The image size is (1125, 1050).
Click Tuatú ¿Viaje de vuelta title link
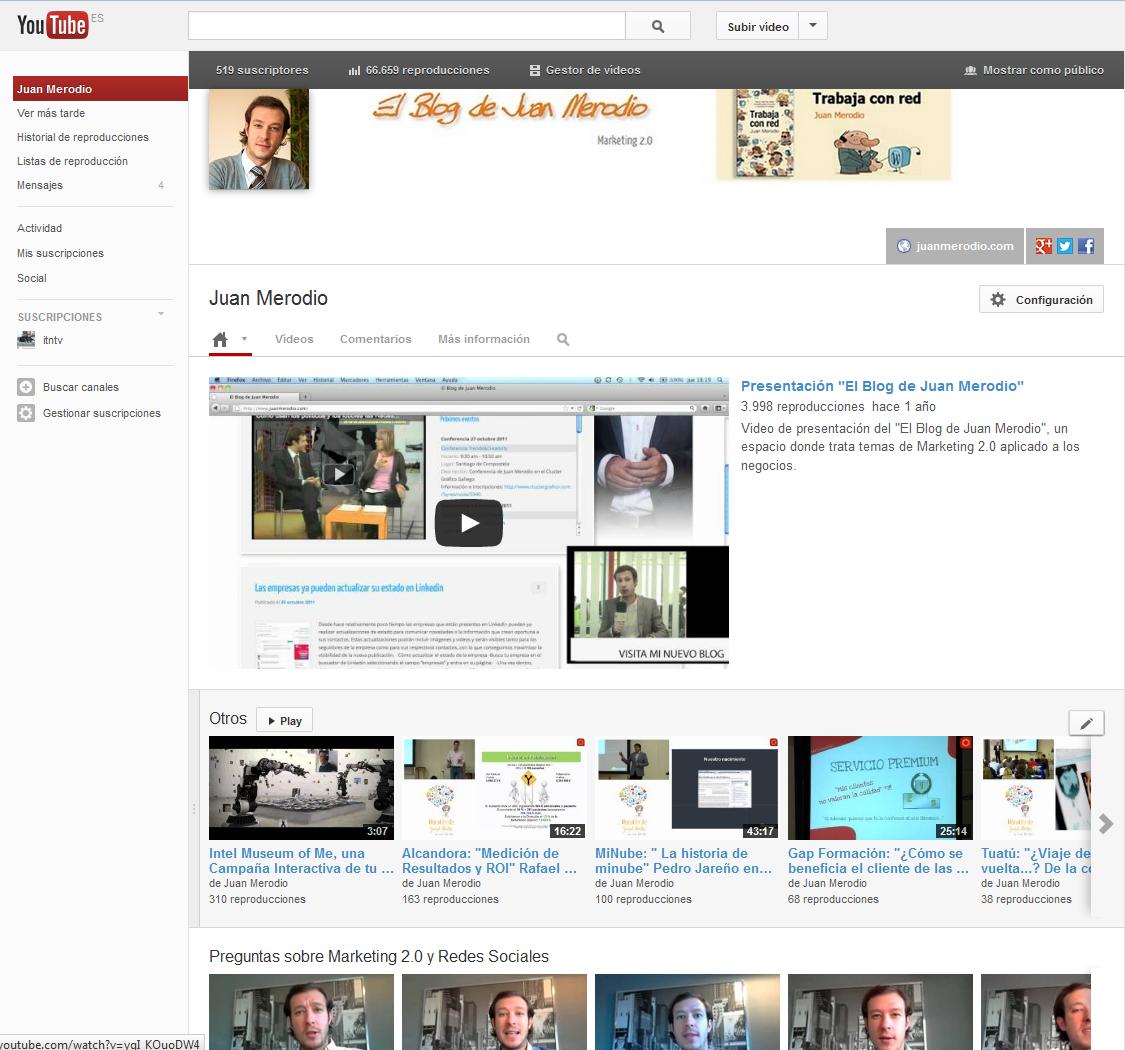point(1035,861)
